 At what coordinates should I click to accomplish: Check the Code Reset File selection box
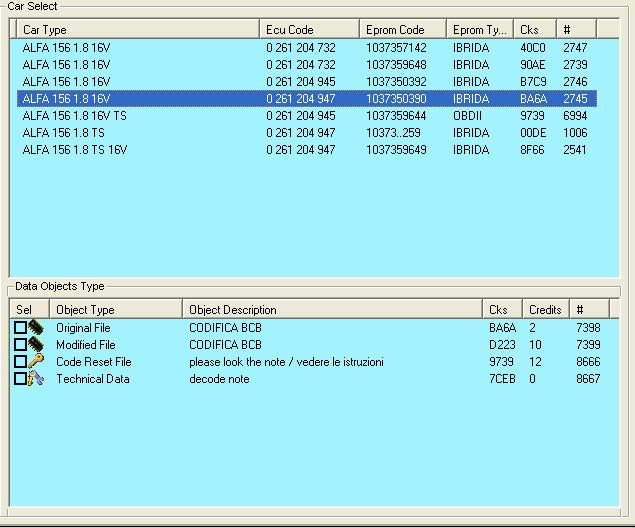point(20,362)
